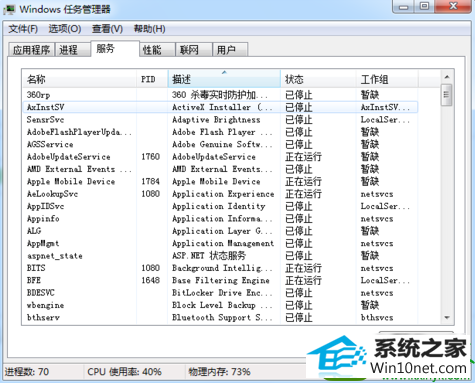Image resolution: width=475 pixels, height=383 pixels.
Task: Click the scrollbar down arrow
Action: 447,318
